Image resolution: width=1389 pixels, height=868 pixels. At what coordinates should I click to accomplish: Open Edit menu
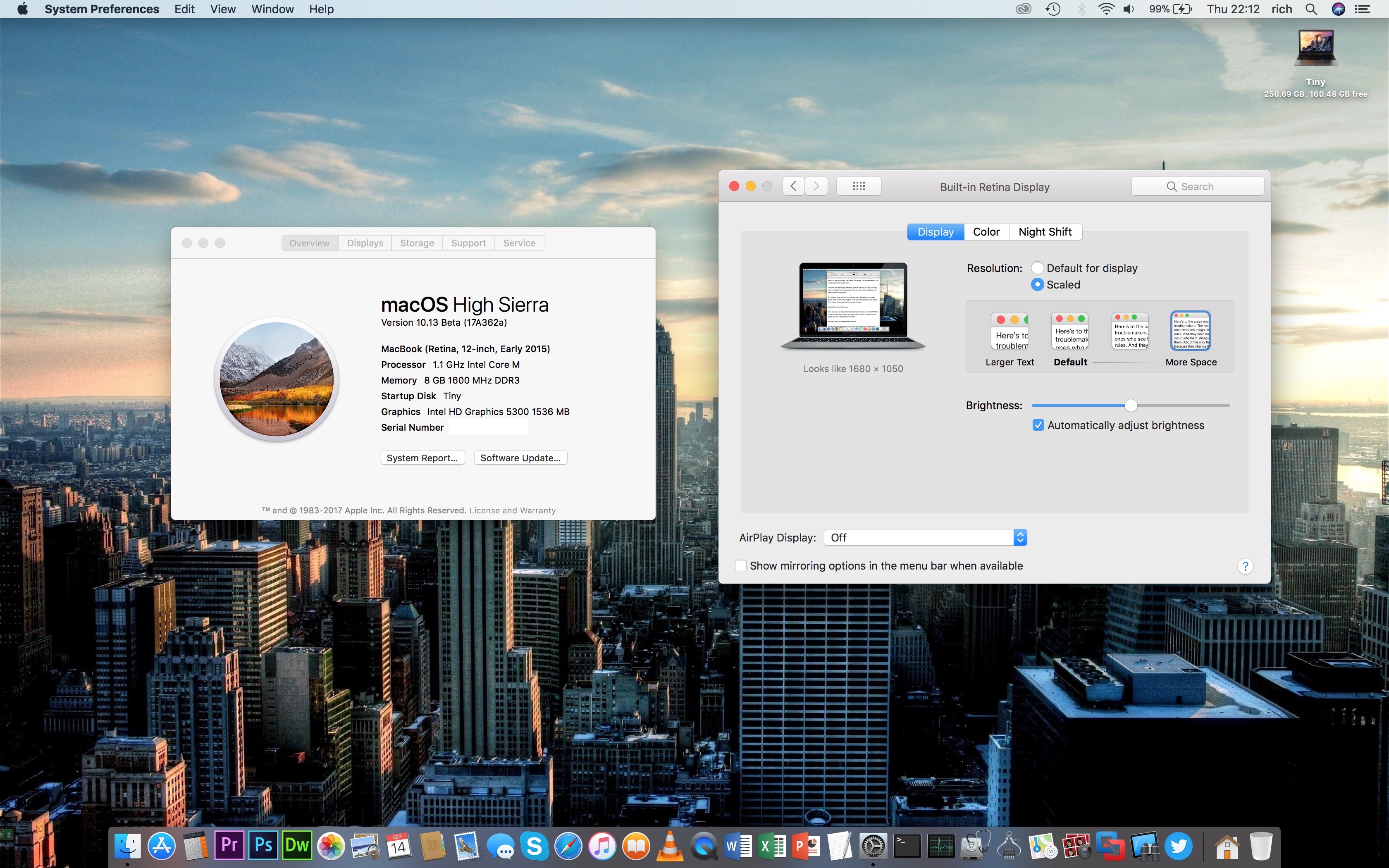(185, 9)
